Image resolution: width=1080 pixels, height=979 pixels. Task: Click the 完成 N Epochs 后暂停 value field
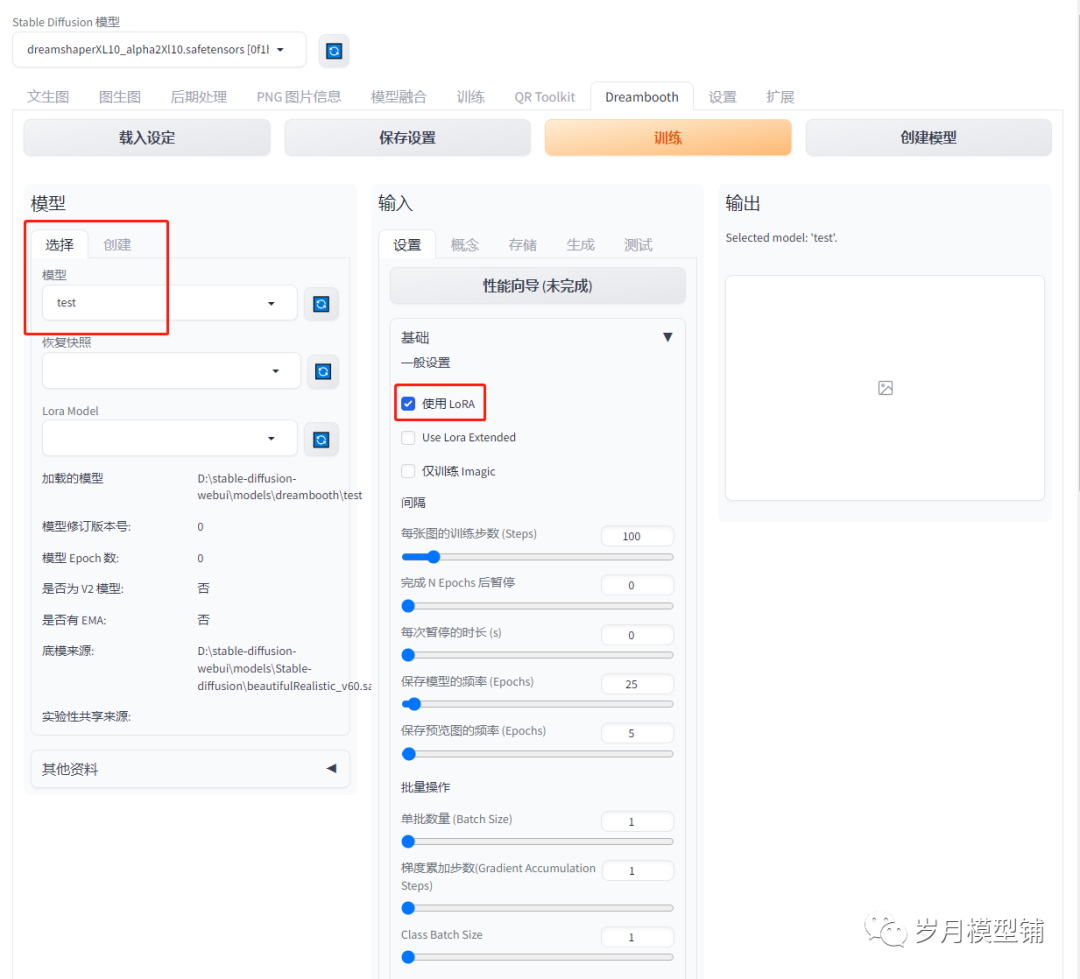(638, 585)
